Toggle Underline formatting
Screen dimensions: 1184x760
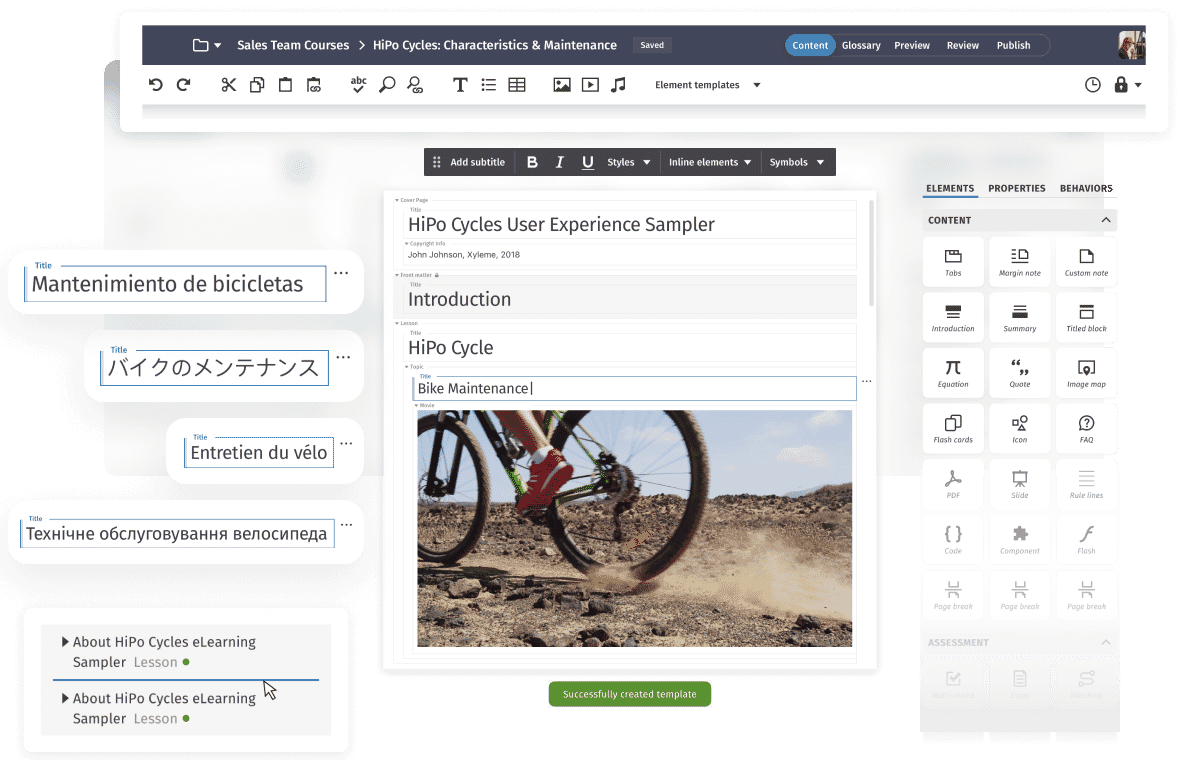point(587,162)
